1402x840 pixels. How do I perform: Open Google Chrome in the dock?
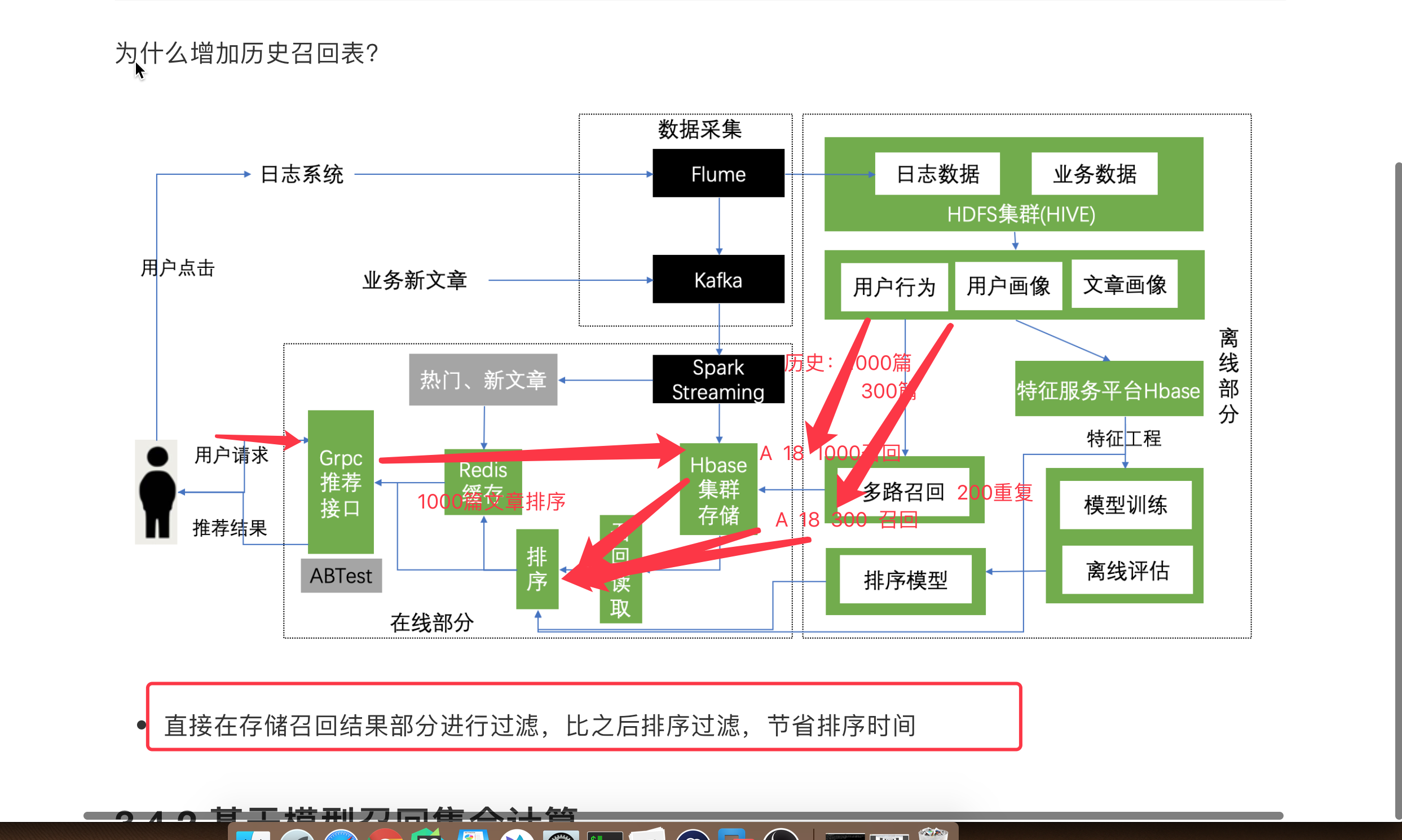386,835
